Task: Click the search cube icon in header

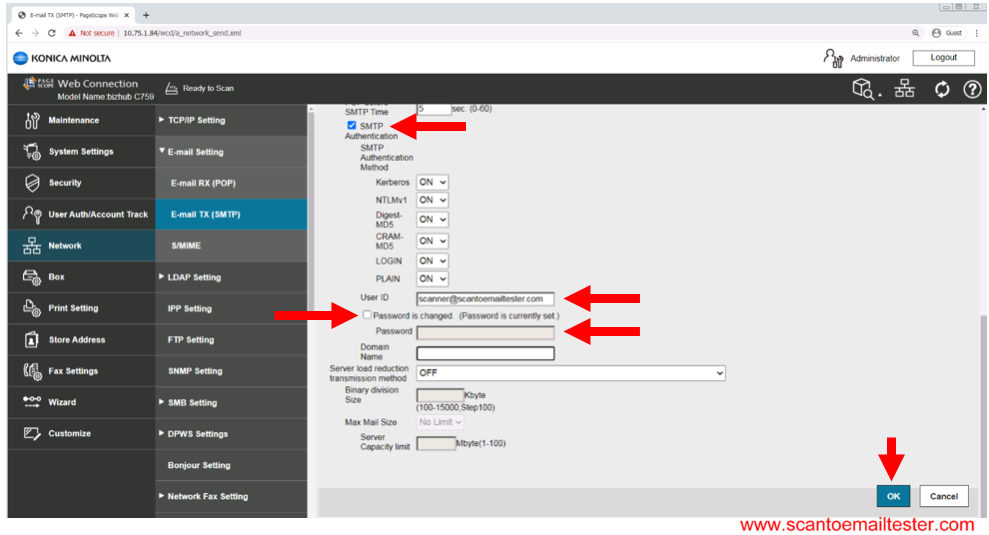Action: (x=865, y=89)
